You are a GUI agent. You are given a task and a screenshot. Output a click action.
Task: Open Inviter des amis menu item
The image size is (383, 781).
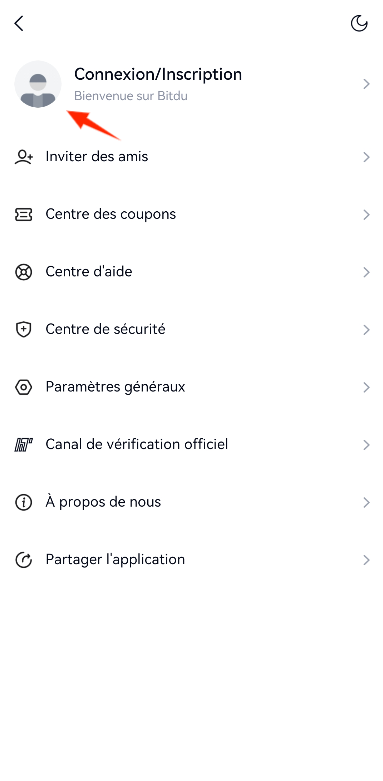[x=191, y=157]
